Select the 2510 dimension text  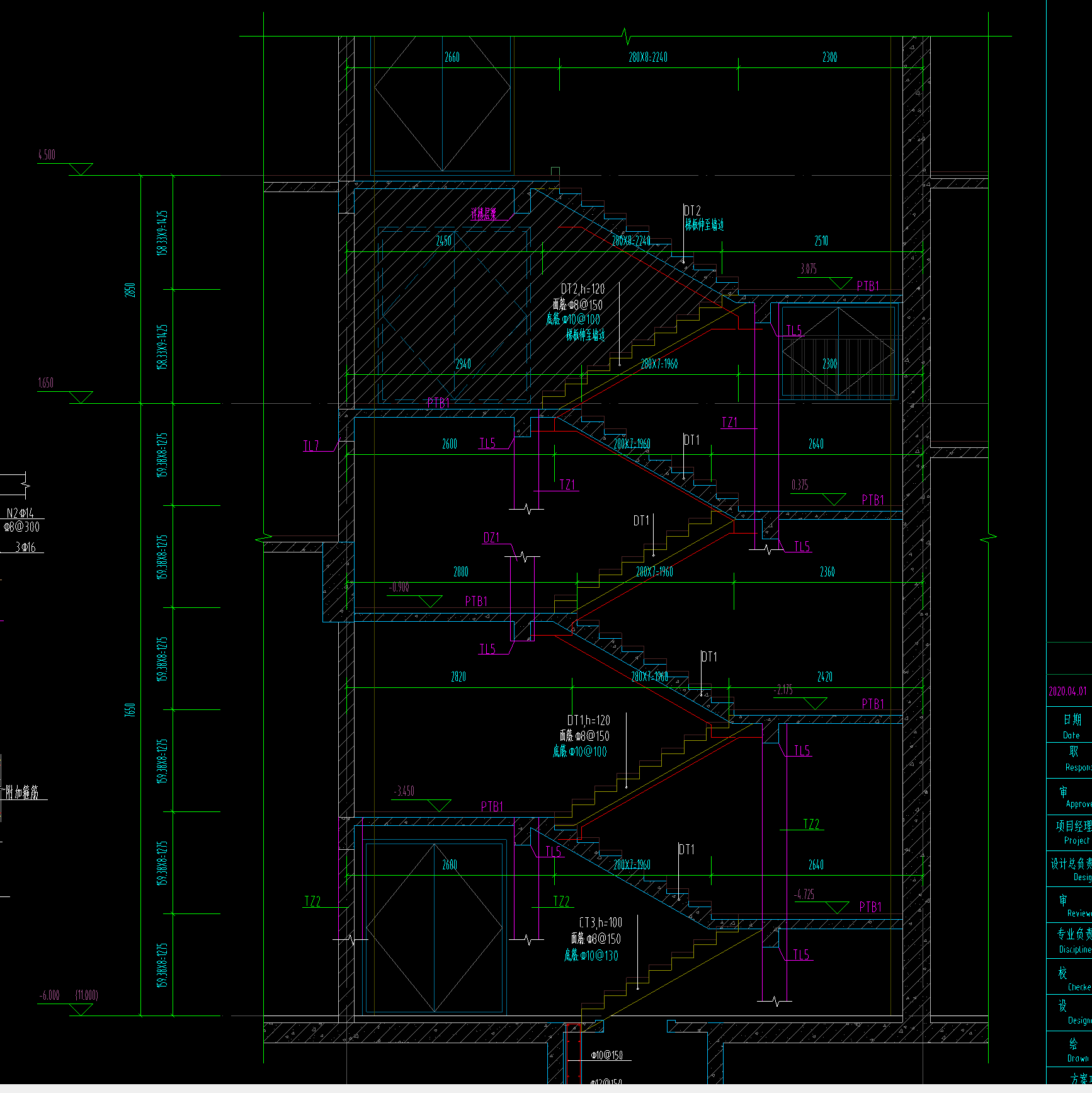821,241
